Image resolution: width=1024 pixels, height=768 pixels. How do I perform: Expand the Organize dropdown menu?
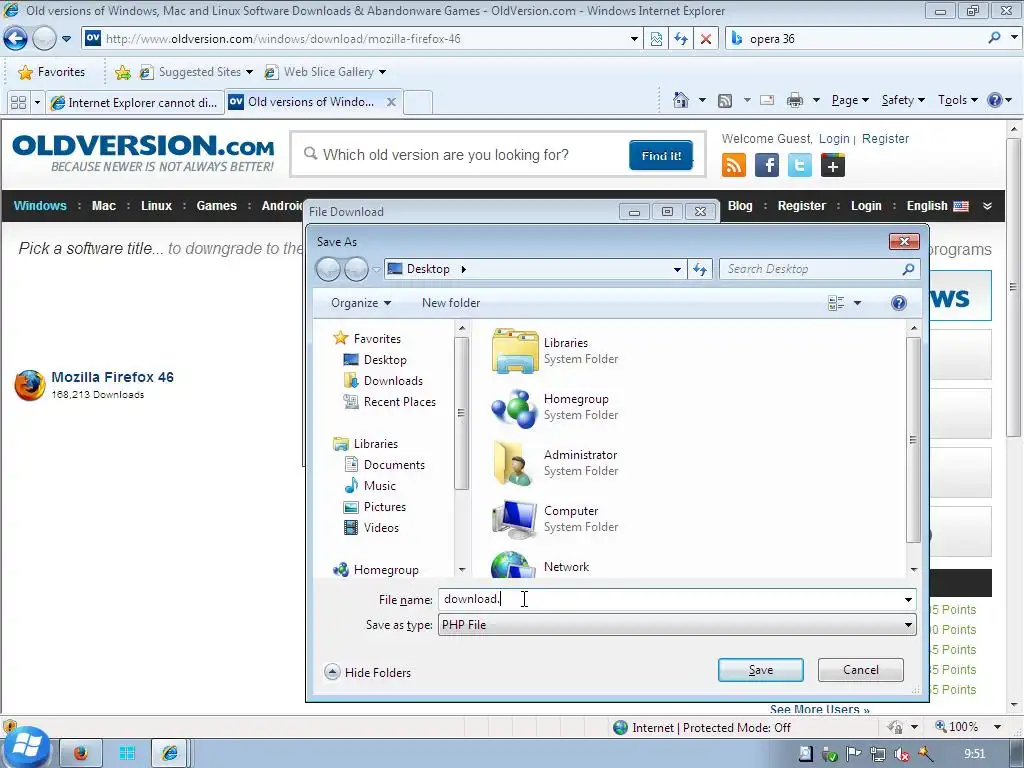tap(360, 303)
